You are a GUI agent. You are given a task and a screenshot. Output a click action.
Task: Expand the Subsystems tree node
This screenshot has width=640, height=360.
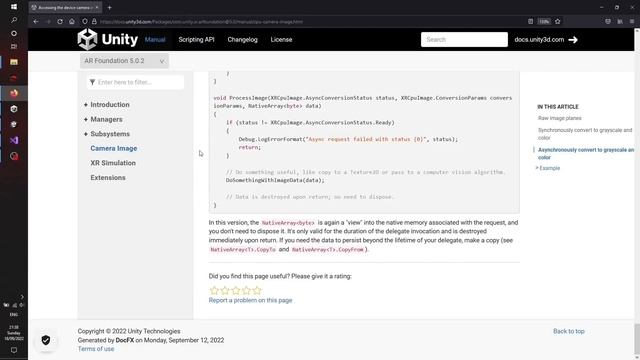[x=86, y=134]
